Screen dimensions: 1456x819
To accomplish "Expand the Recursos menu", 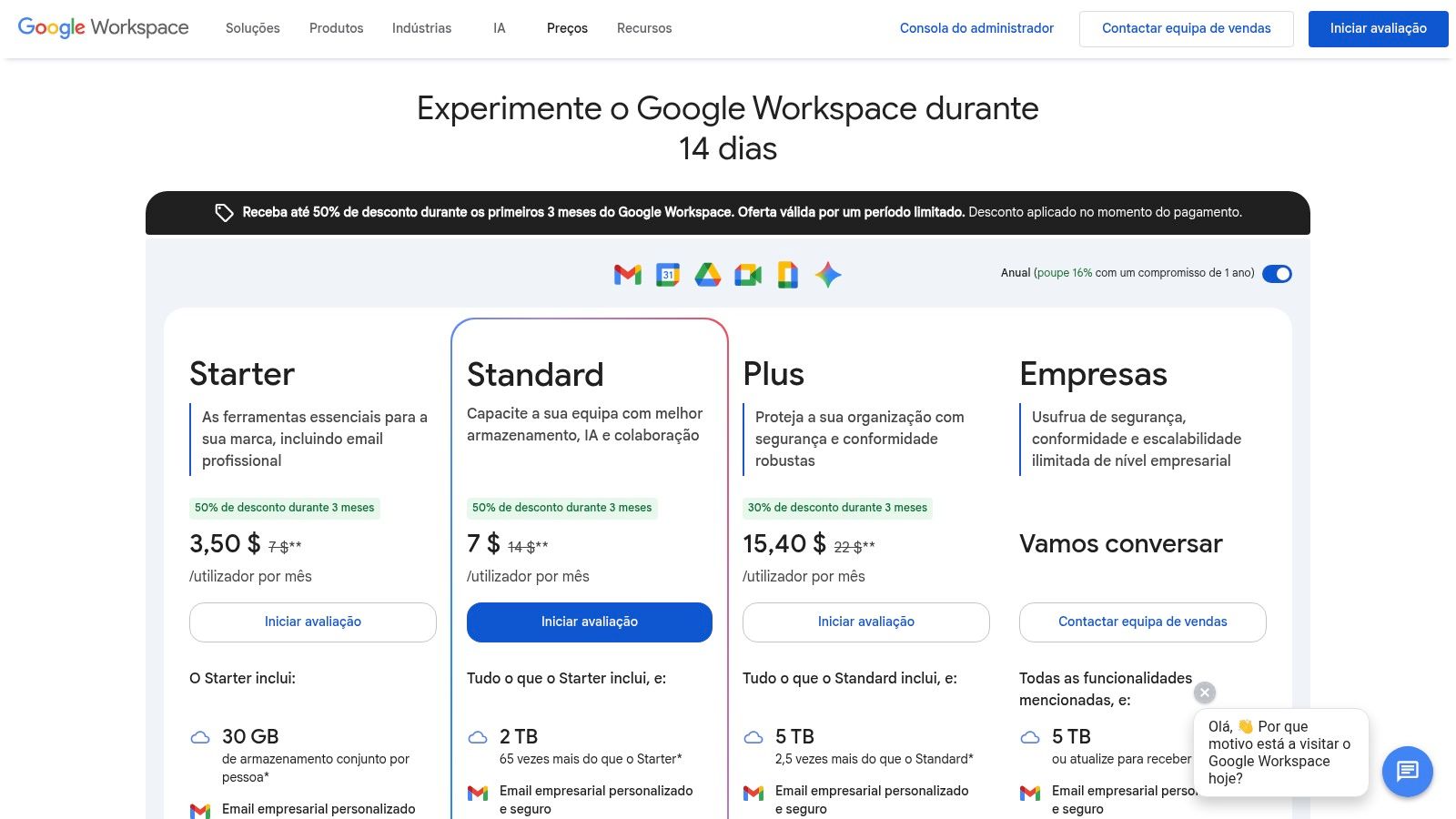I will 643,28.
